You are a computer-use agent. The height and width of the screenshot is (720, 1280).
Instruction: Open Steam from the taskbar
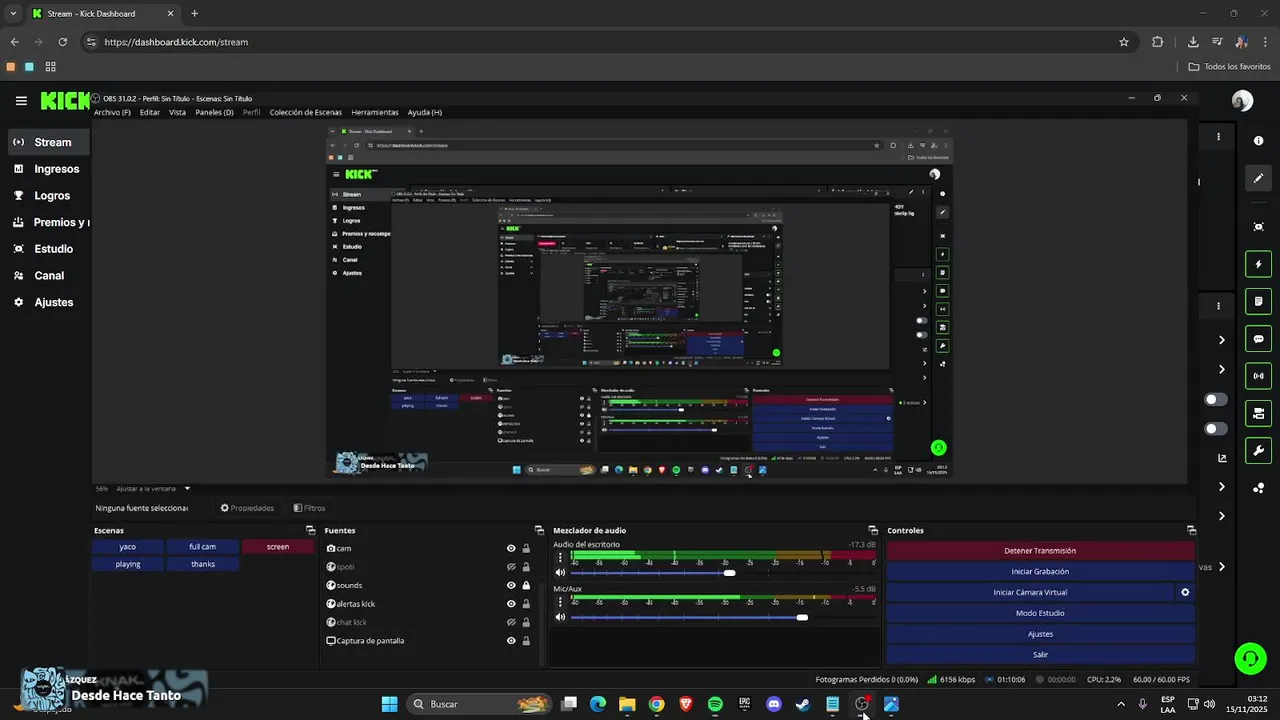(x=802, y=704)
